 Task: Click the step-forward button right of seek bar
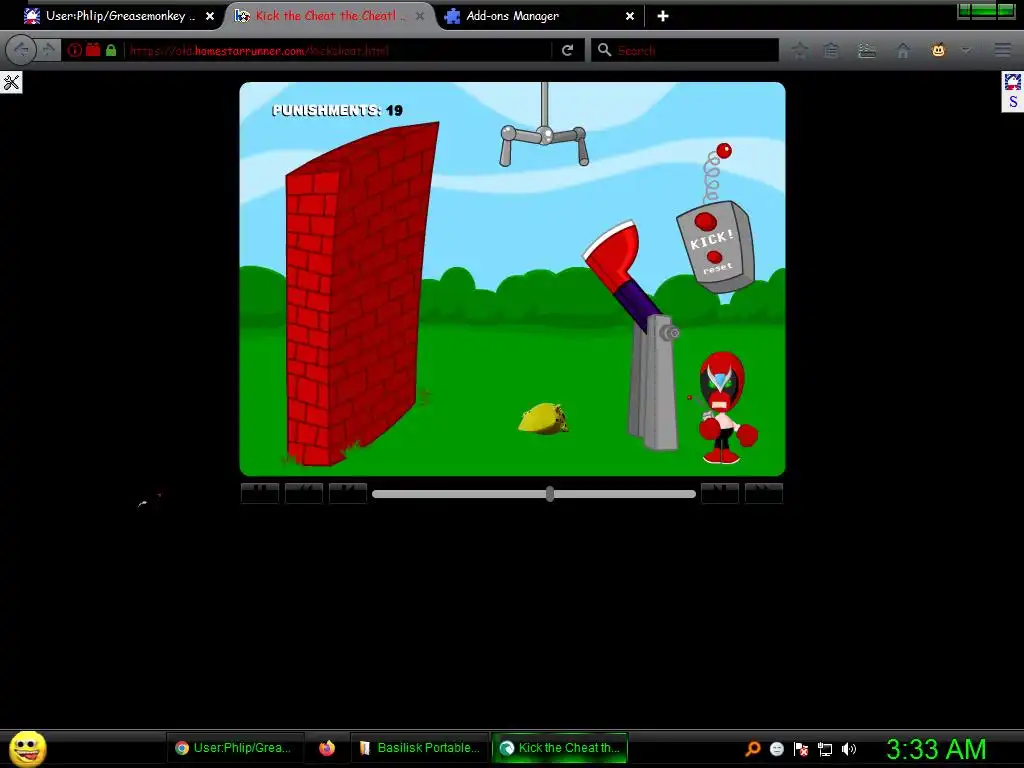point(720,493)
